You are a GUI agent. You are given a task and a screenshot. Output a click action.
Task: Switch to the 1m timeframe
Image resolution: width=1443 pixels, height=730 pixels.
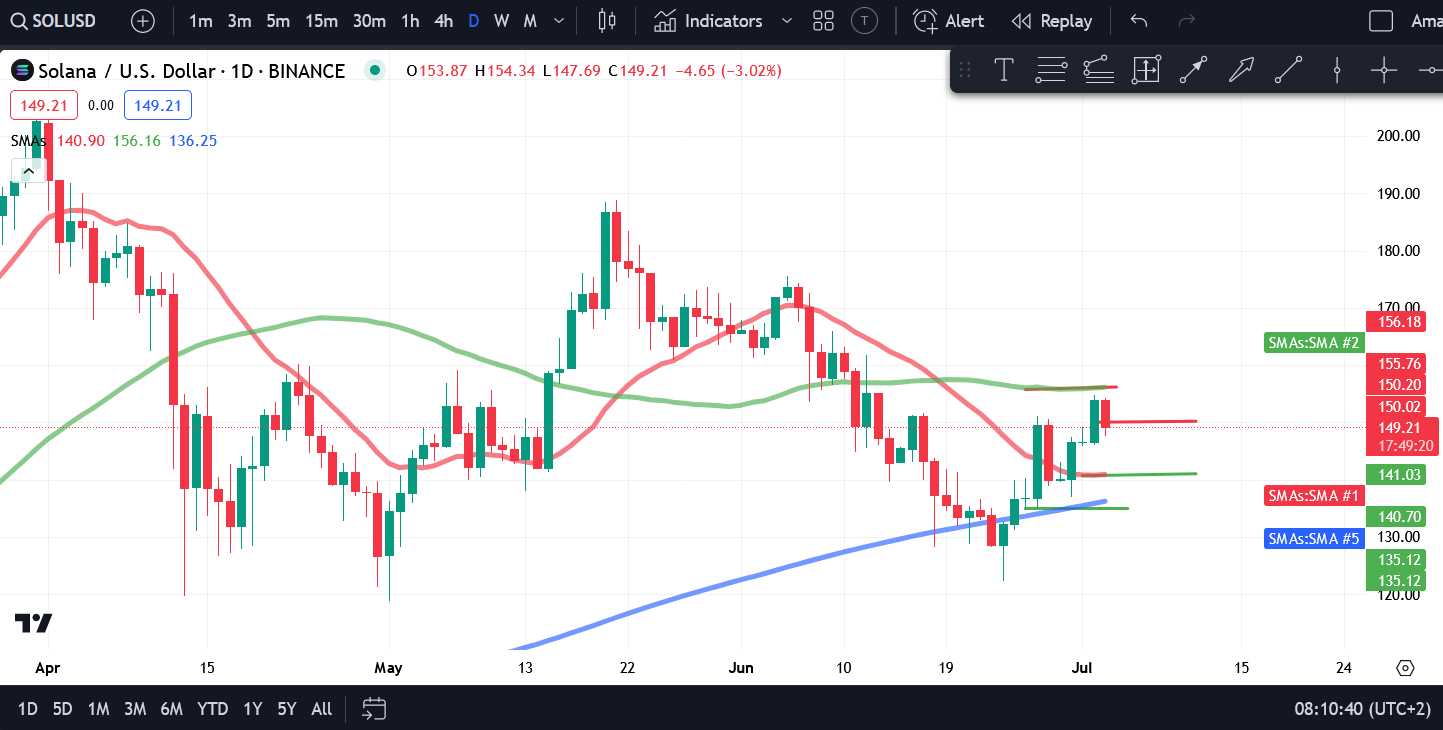click(200, 21)
